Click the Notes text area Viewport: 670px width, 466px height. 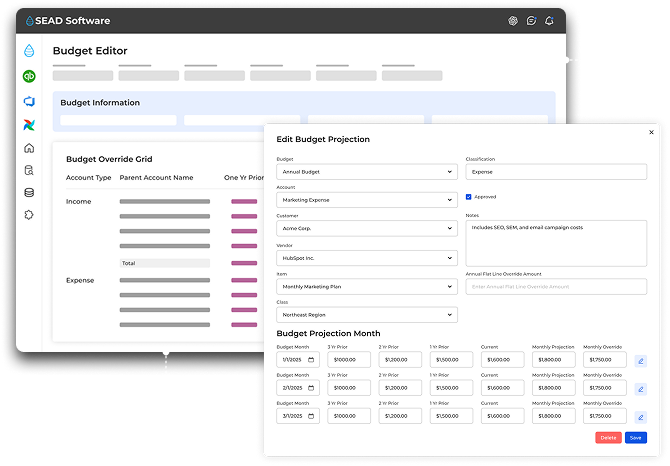(x=556, y=243)
